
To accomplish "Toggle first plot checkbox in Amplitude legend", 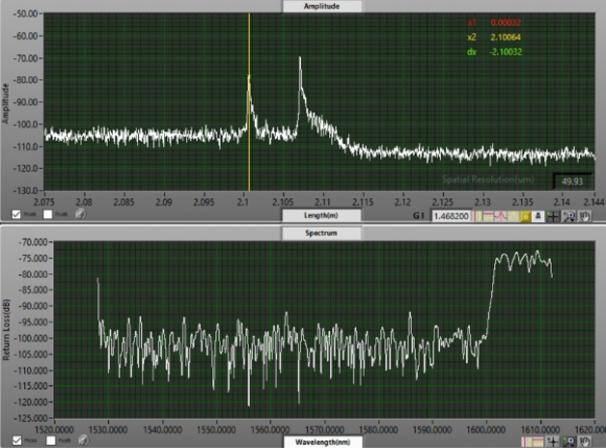I will pos(16,214).
